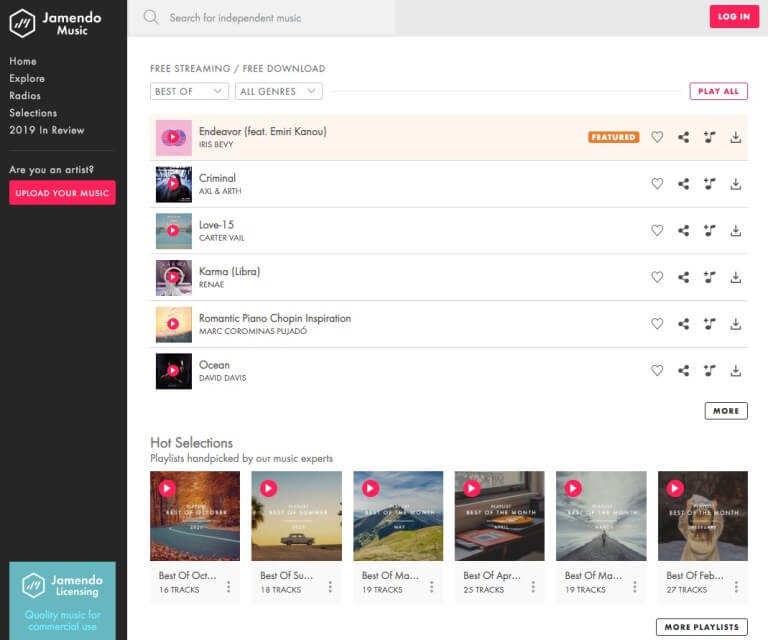The height and width of the screenshot is (640, 768).
Task: Download the track Endeavor
Action: (x=735, y=137)
